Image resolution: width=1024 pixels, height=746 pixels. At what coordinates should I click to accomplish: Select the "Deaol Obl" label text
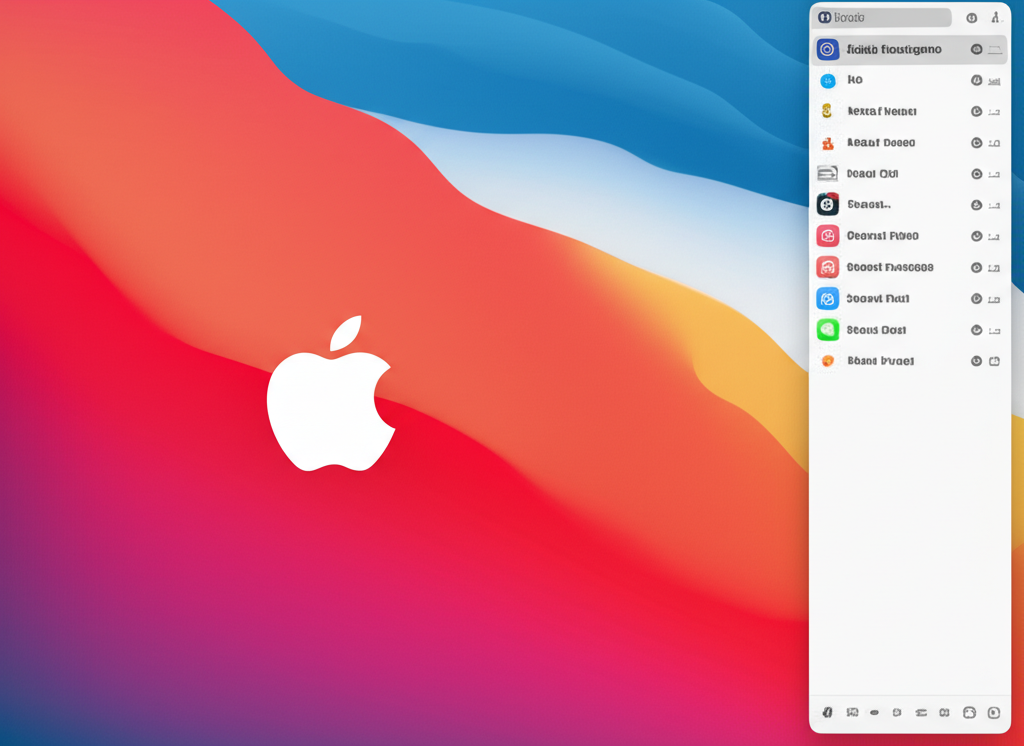(x=872, y=174)
